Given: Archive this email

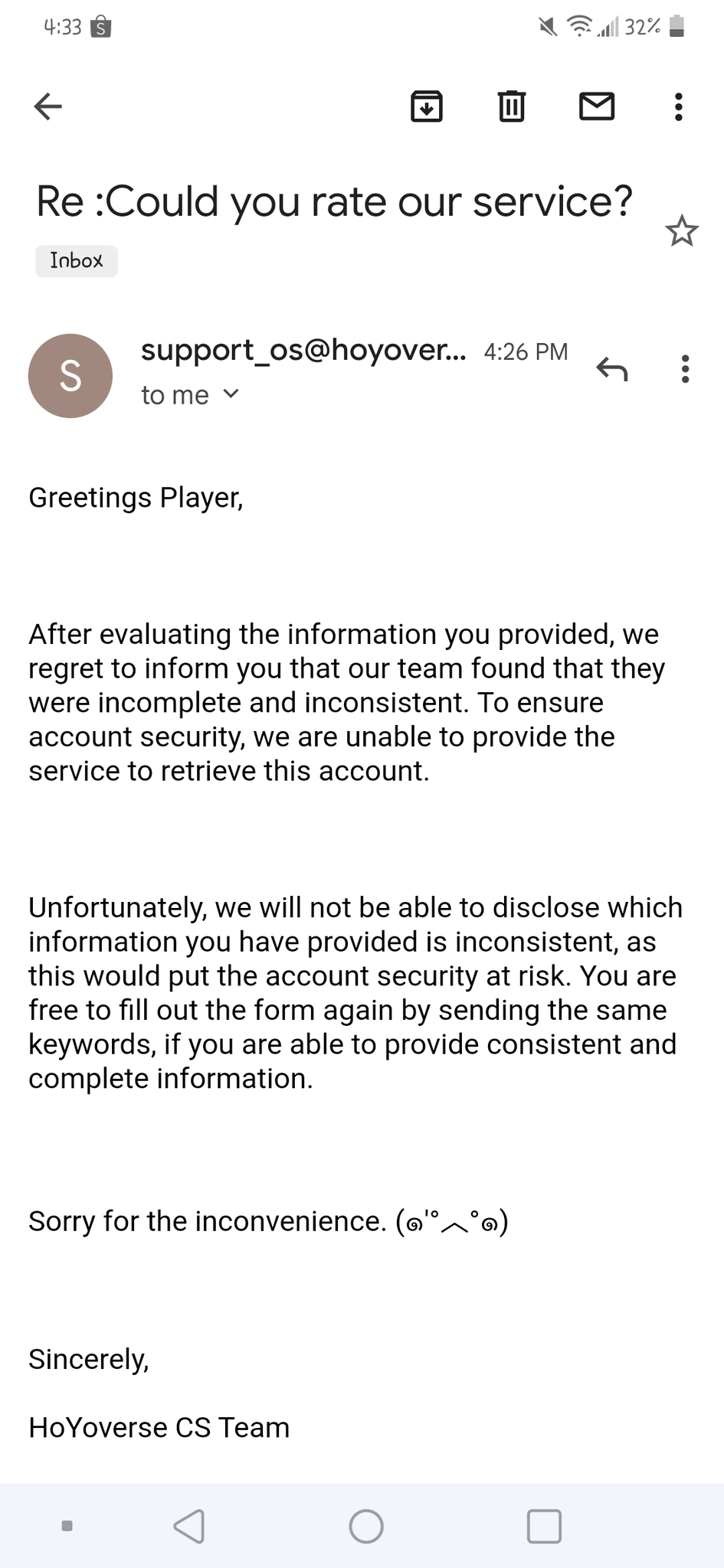Looking at the screenshot, I should 428,106.
